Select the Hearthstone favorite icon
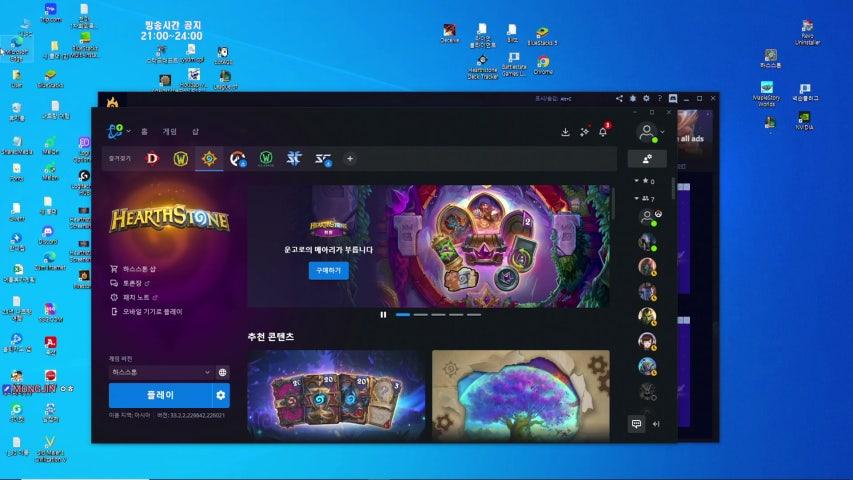Image resolution: width=853 pixels, height=480 pixels. pyautogui.click(x=209, y=159)
